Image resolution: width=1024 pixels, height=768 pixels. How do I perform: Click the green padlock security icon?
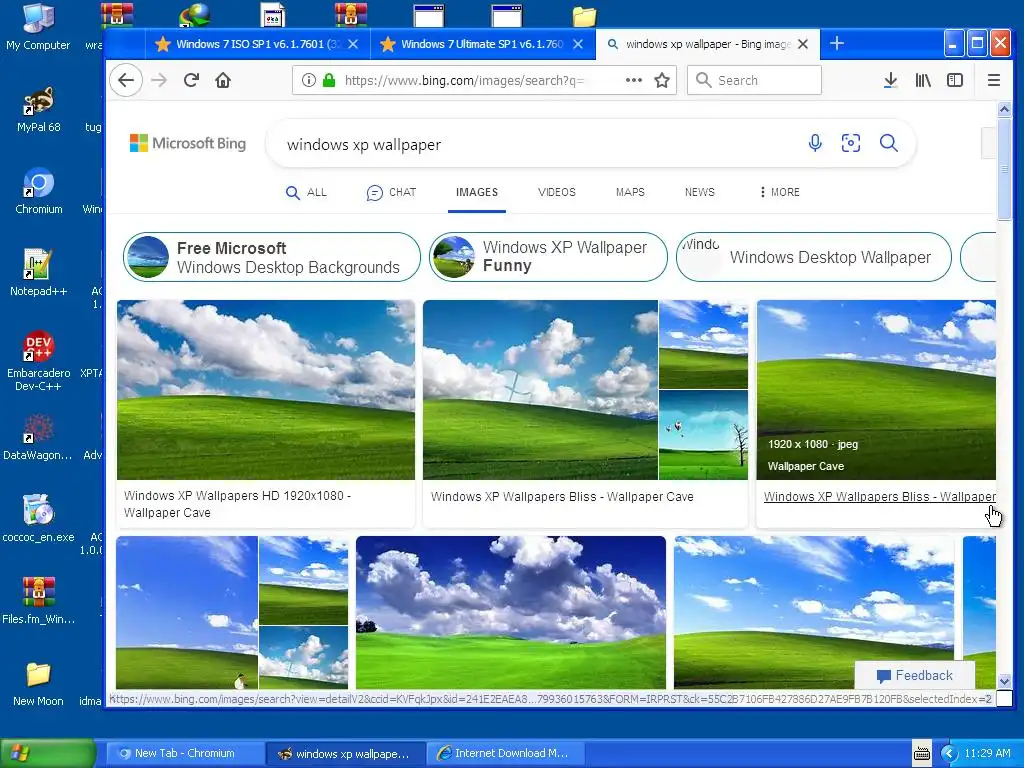[329, 80]
